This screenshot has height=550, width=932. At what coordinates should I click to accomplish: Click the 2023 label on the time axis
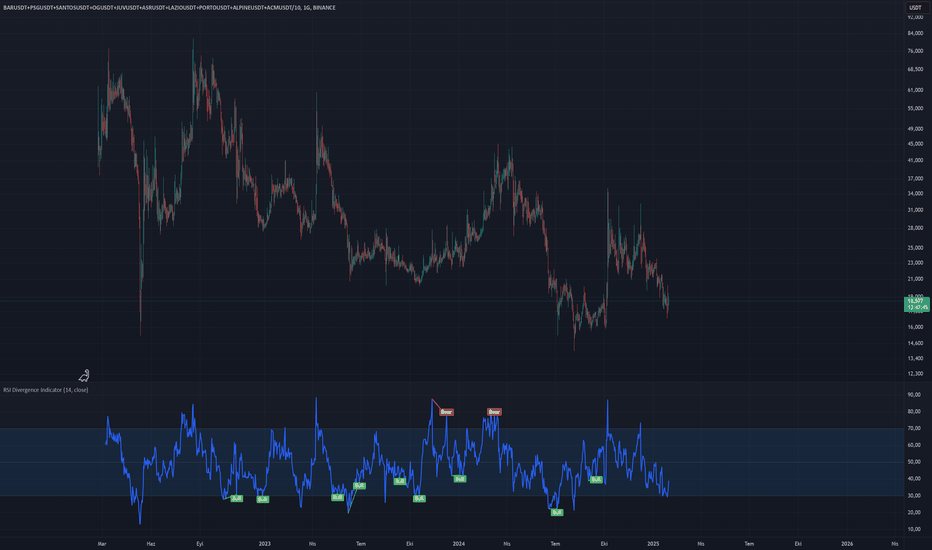[265, 543]
